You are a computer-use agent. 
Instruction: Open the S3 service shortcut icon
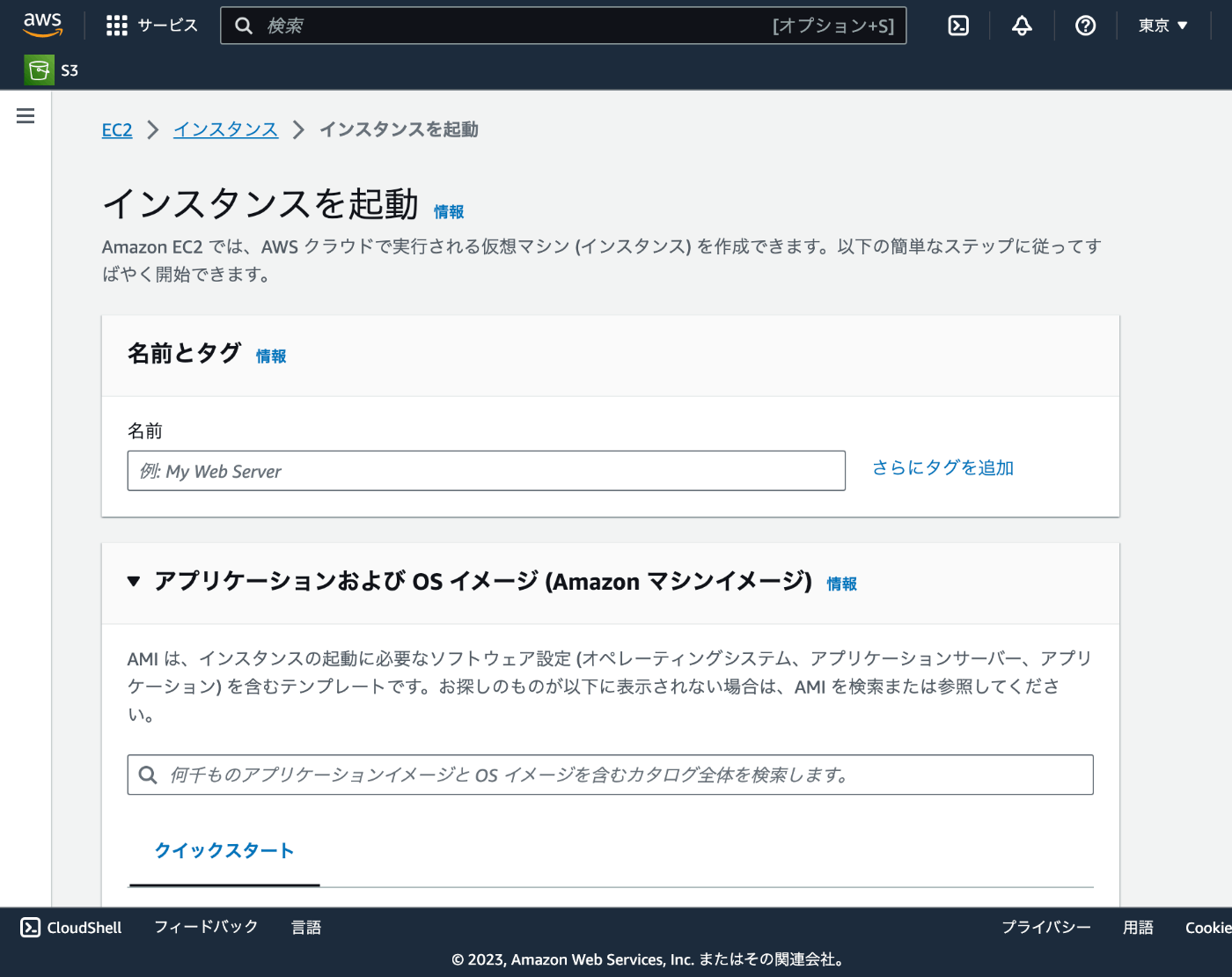tap(39, 70)
